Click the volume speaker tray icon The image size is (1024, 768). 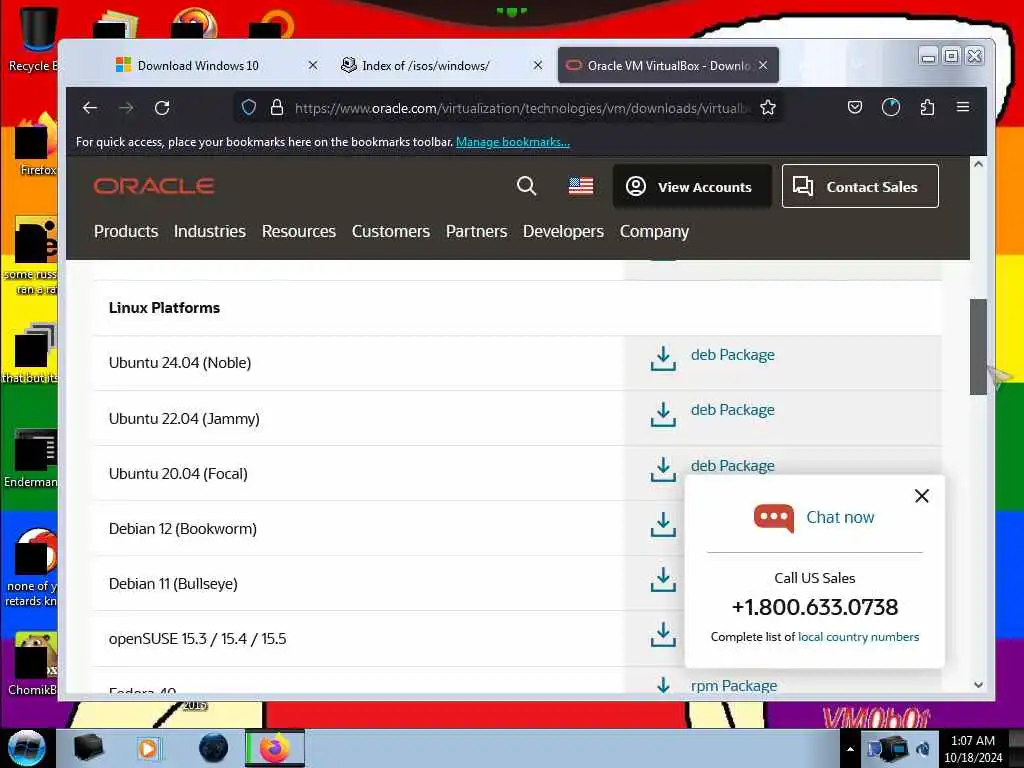923,748
